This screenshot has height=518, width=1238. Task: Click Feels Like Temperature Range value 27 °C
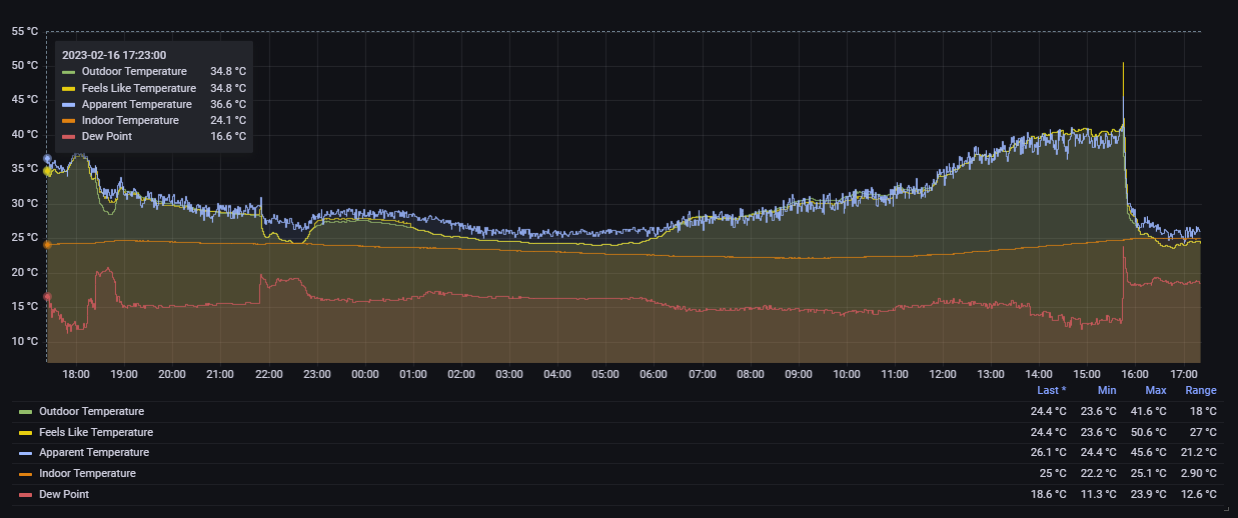tap(1203, 432)
